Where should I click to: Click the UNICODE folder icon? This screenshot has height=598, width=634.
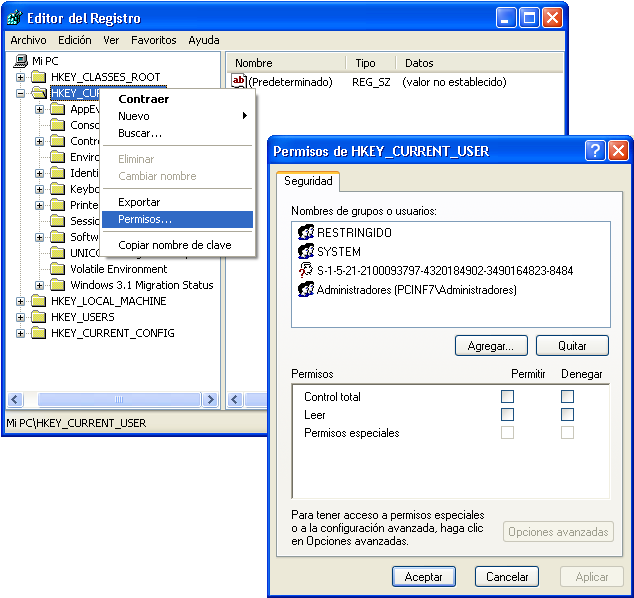57,253
